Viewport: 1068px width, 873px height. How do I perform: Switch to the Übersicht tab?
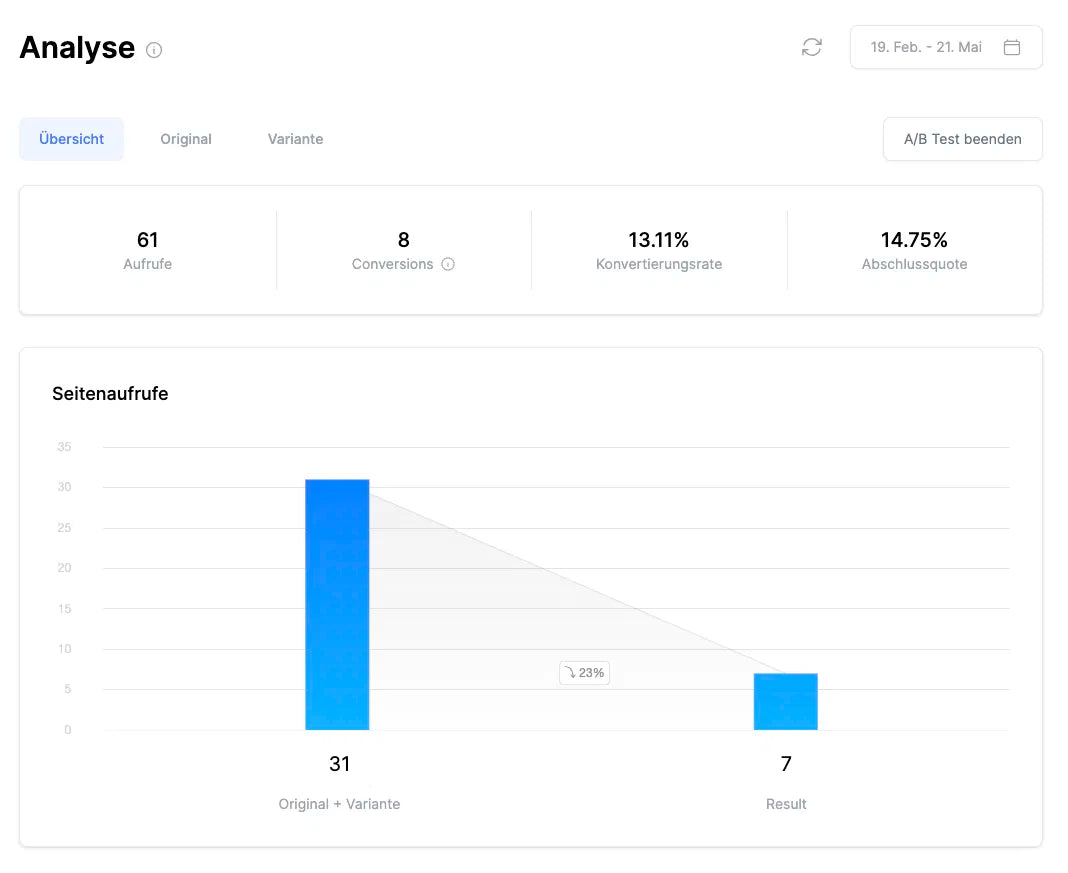point(71,139)
